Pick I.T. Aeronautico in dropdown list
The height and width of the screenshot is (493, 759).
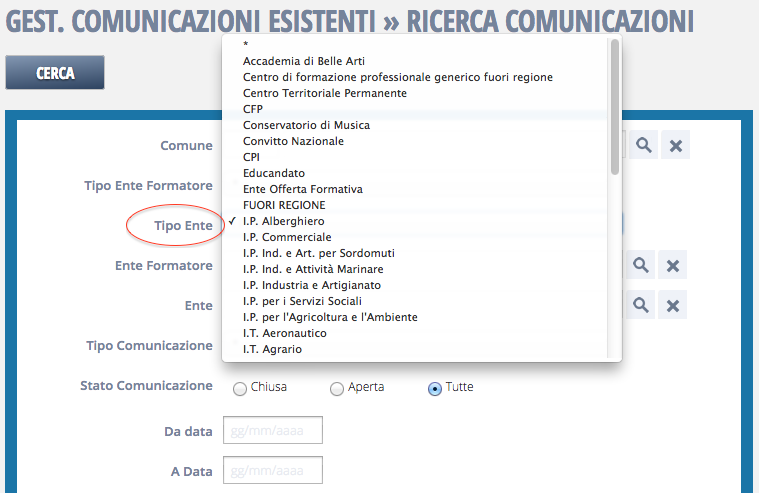[284, 333]
